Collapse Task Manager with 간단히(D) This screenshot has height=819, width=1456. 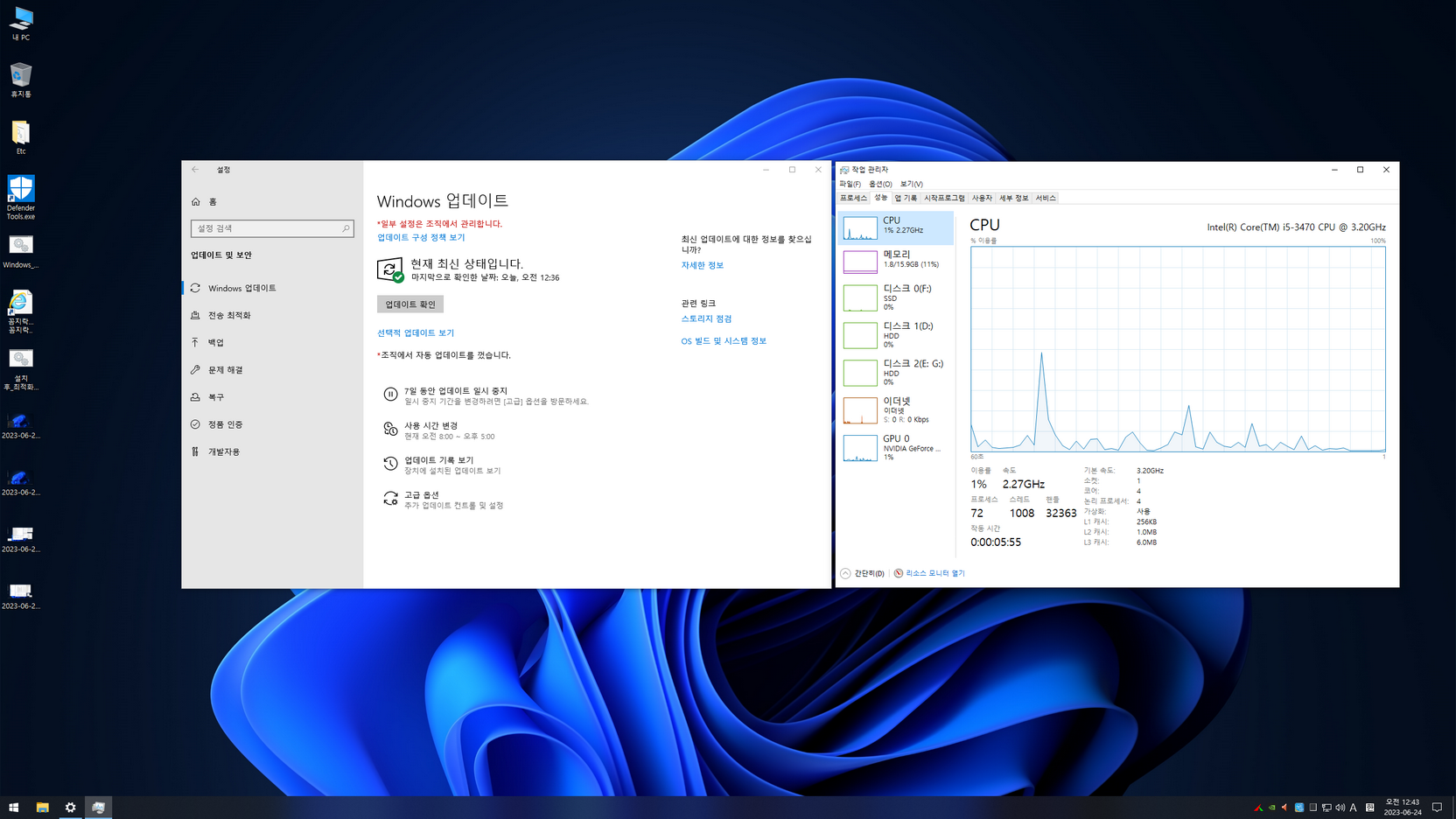point(863,573)
